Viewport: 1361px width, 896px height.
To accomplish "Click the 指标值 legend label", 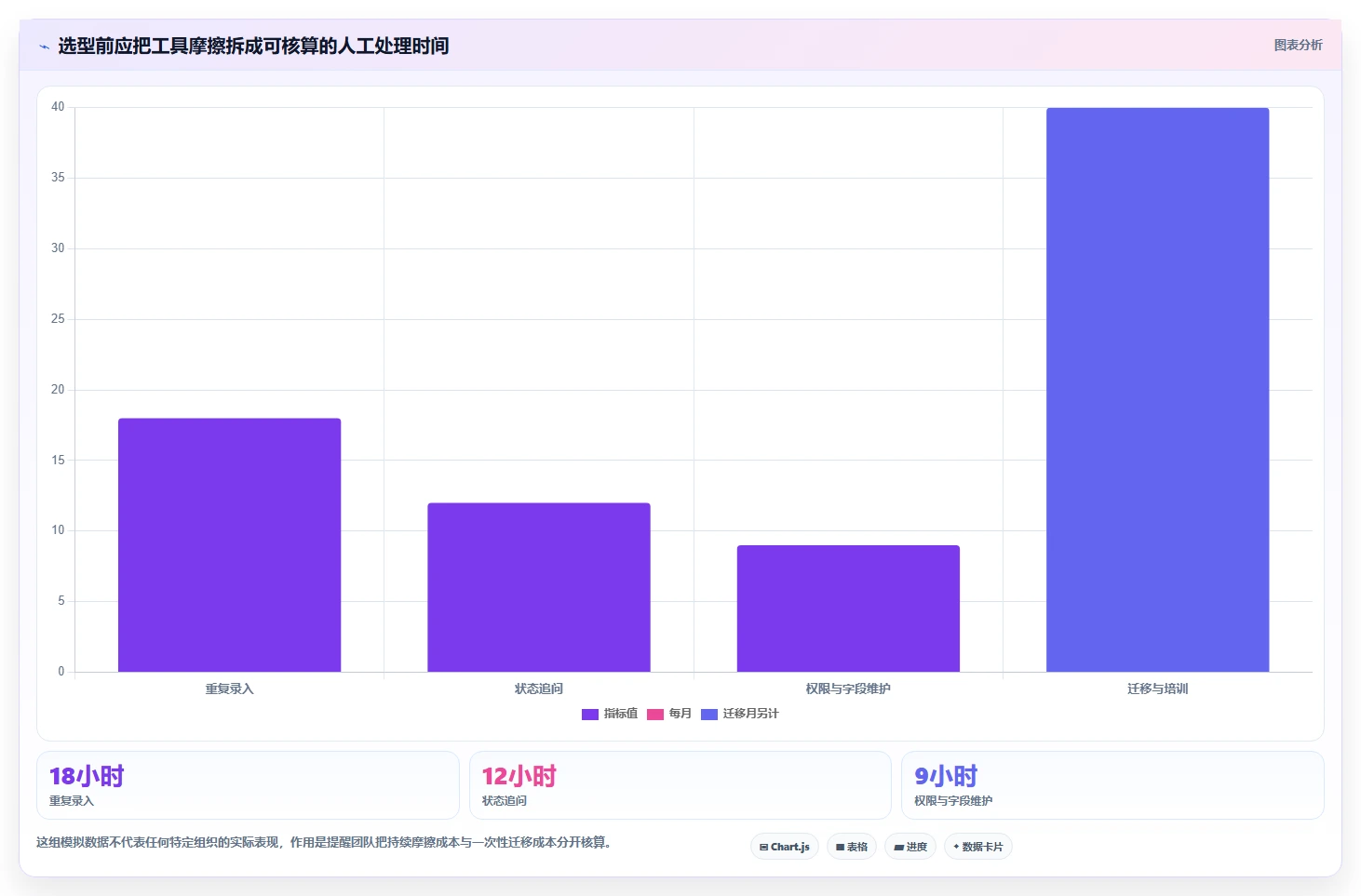I will click(621, 714).
